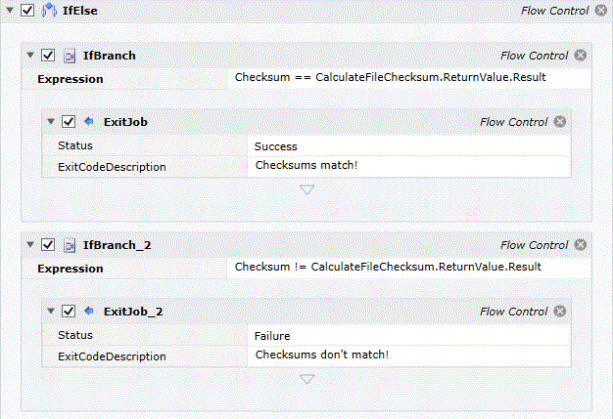Uncheck the IfElse enabled checkbox

[27, 10]
